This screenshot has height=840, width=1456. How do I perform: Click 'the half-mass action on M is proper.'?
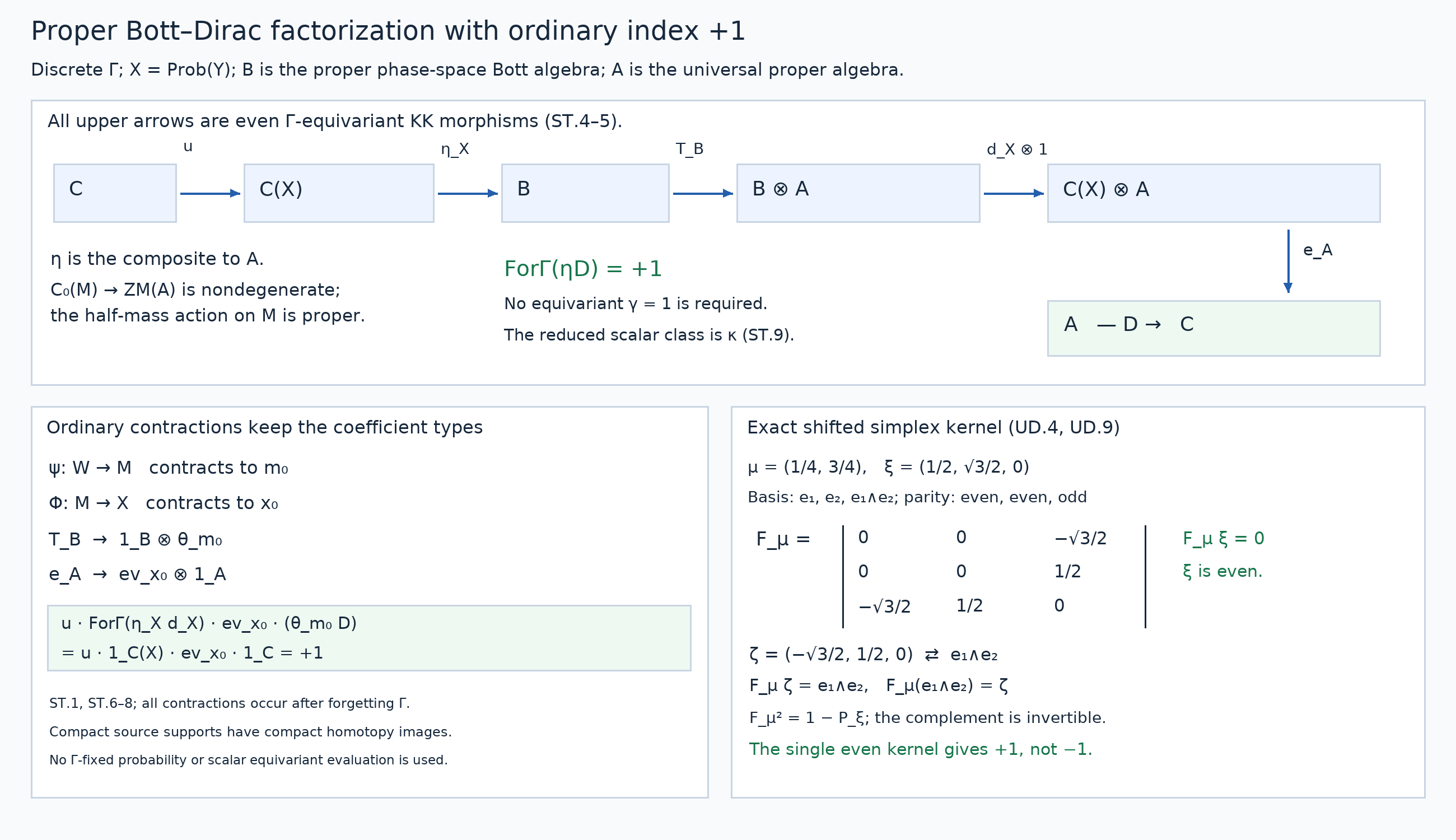[208, 316]
